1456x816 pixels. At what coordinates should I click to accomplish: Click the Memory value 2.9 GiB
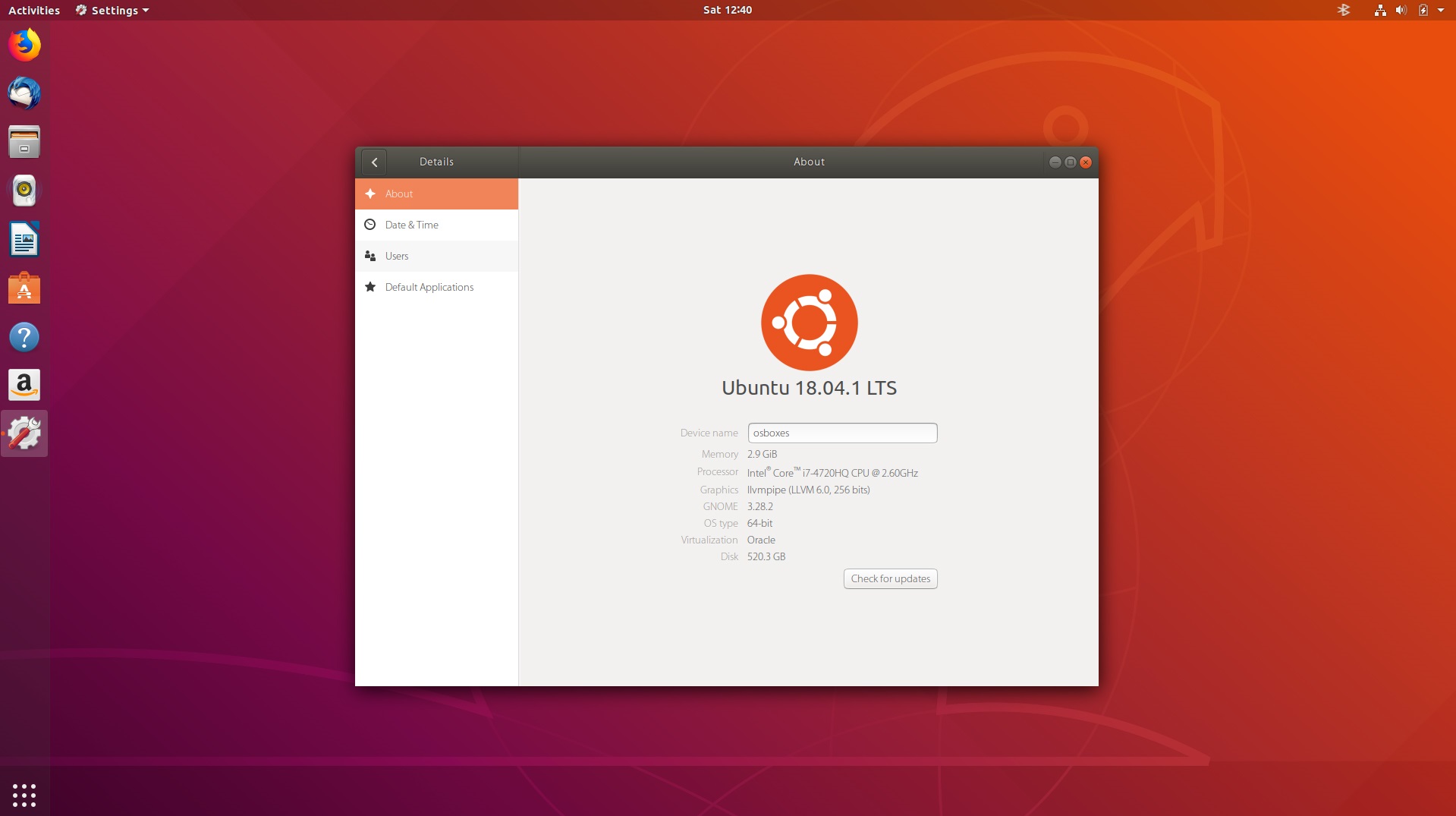(762, 454)
